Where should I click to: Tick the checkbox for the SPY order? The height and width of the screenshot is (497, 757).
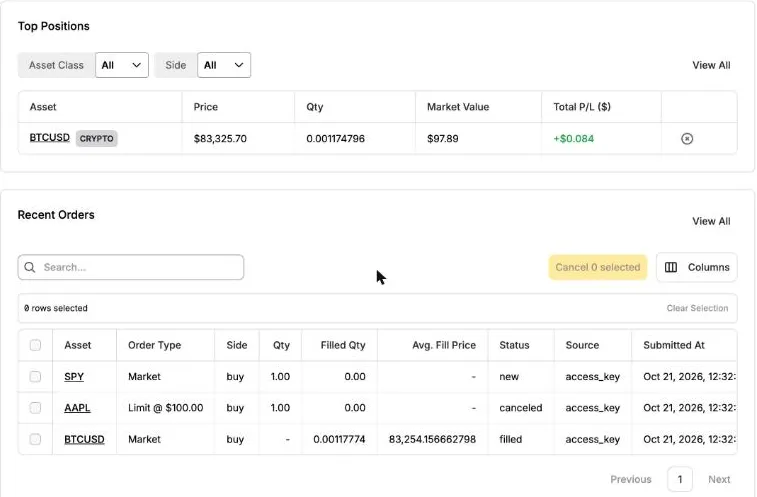pyautogui.click(x=35, y=376)
